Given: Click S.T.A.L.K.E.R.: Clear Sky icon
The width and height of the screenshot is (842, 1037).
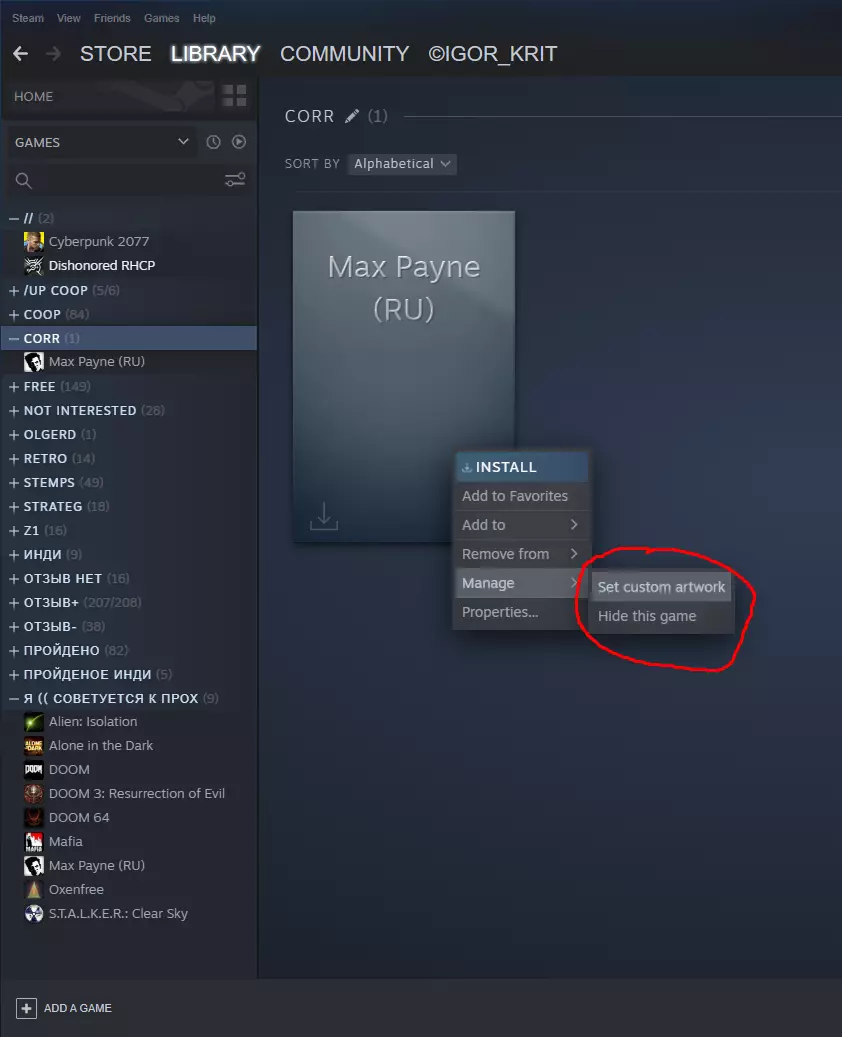Looking at the screenshot, I should point(34,914).
